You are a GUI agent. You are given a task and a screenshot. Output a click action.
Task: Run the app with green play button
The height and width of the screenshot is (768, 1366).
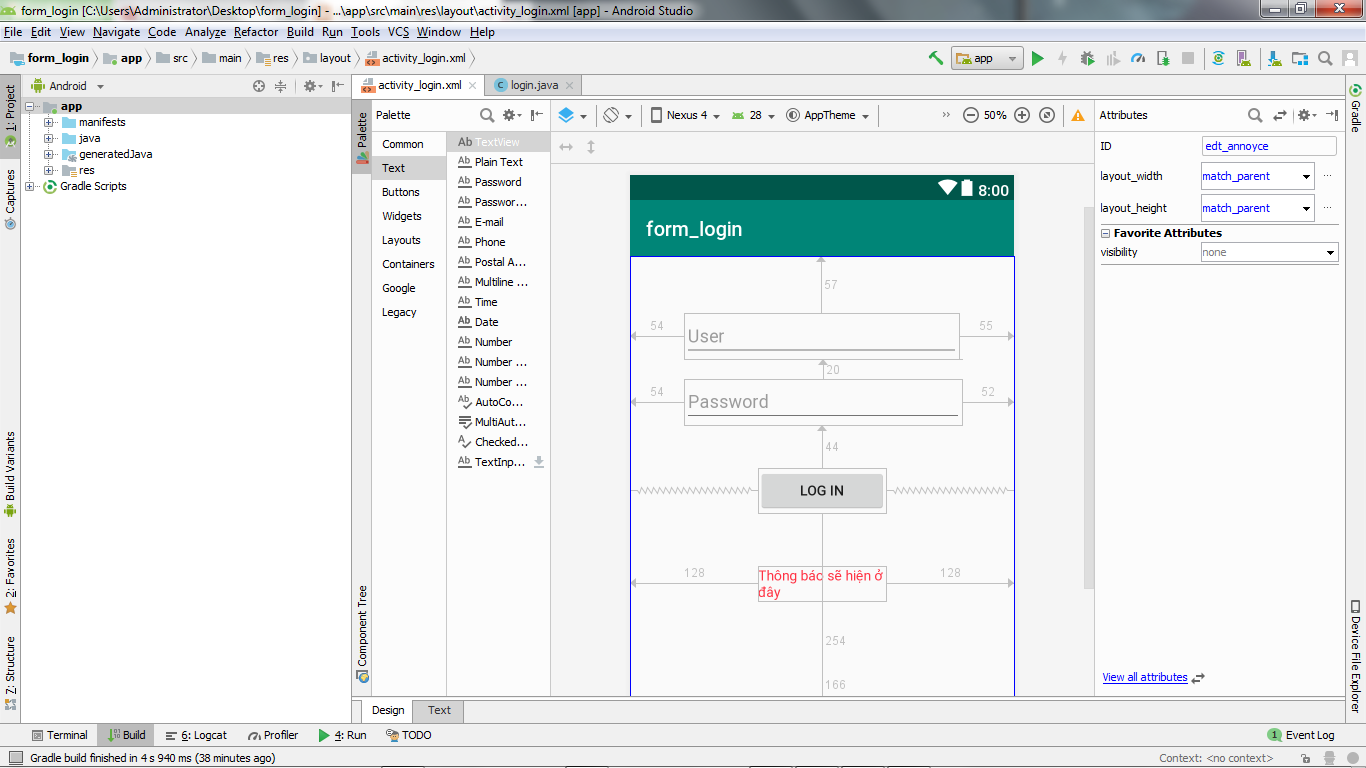(1037, 59)
